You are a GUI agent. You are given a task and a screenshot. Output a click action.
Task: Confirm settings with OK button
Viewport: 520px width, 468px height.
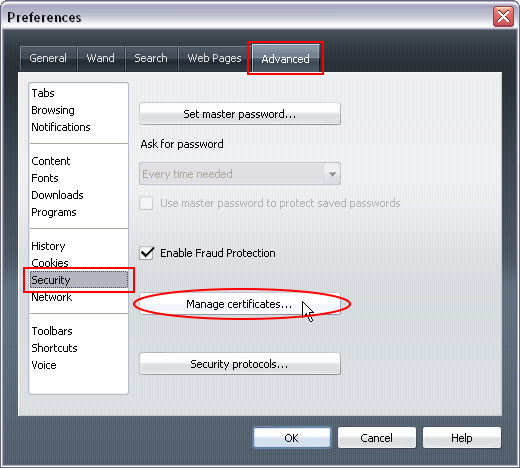click(x=292, y=438)
